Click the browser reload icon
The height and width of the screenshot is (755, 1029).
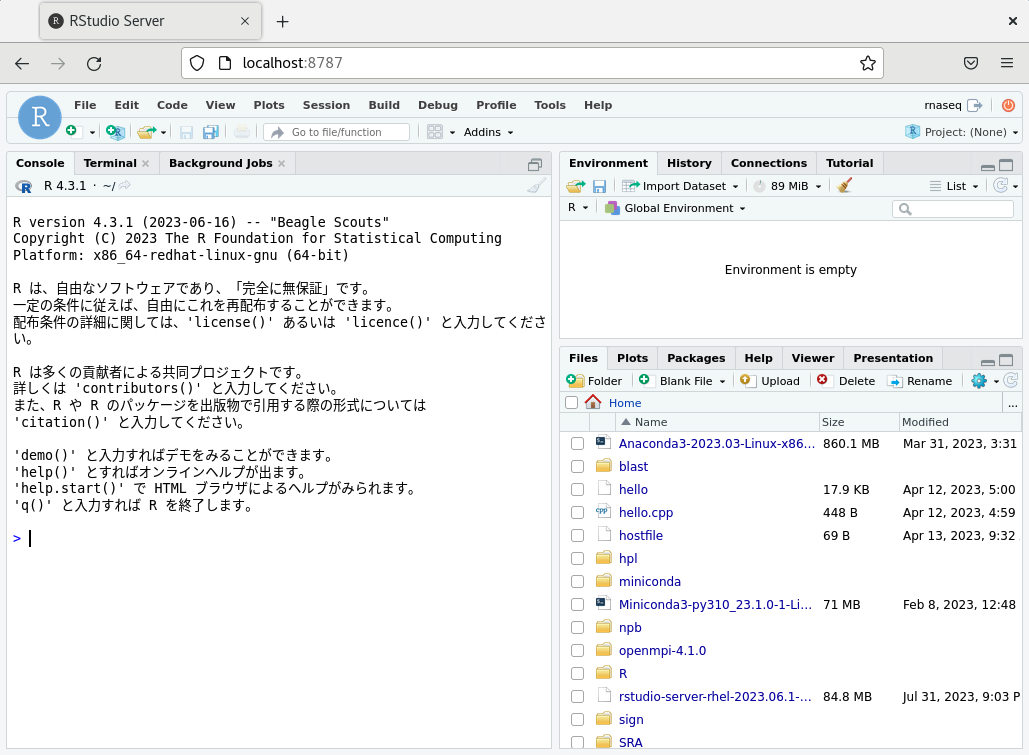coord(94,64)
